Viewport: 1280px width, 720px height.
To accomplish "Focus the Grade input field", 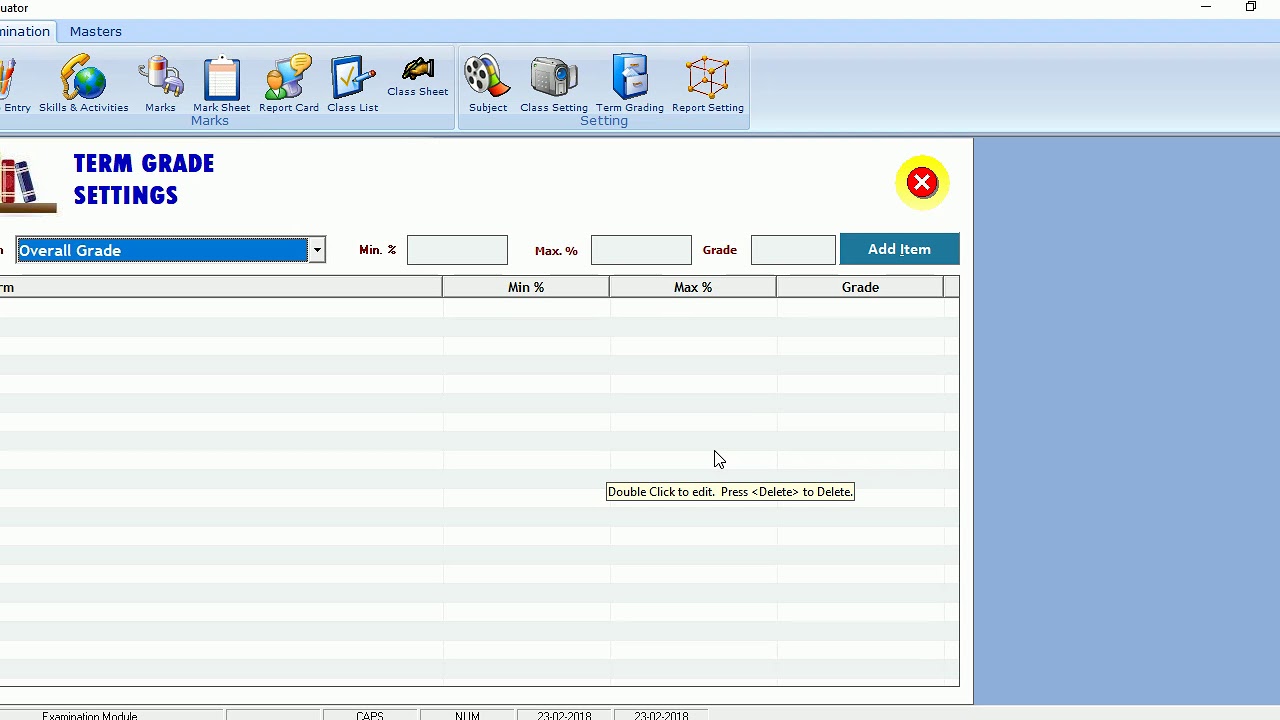I will [793, 250].
